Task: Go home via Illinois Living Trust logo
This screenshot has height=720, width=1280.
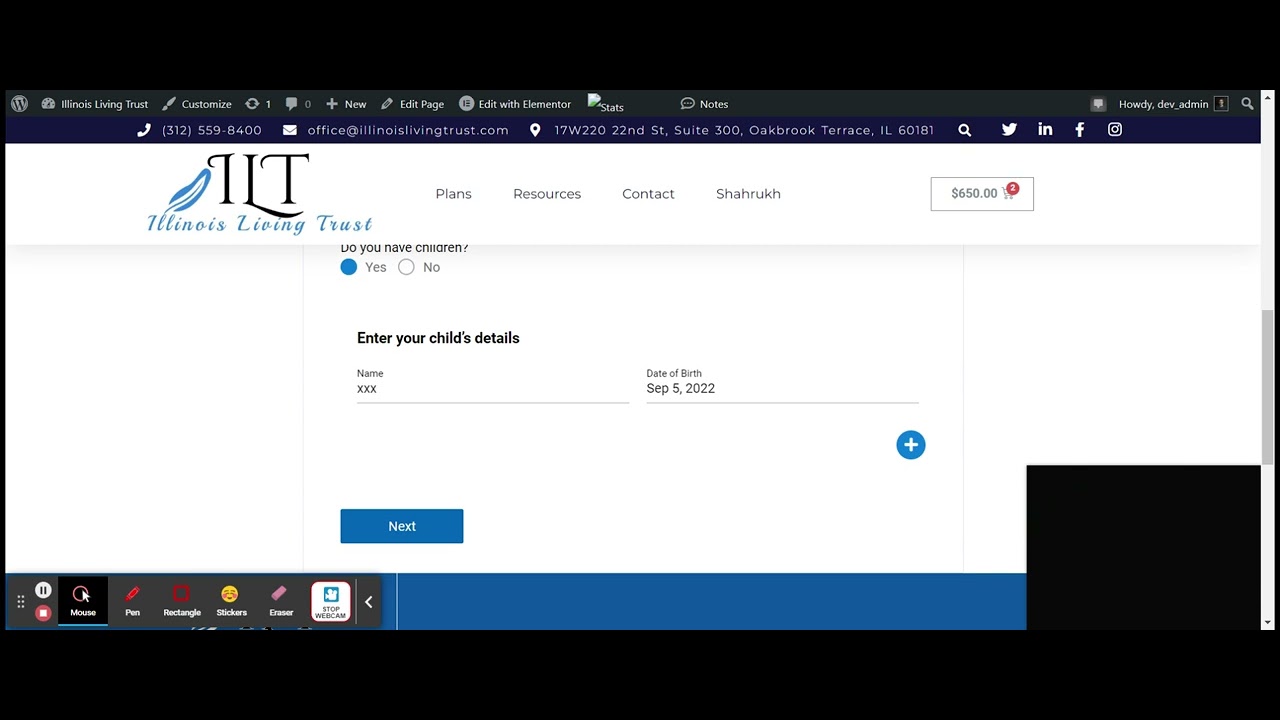Action: point(260,194)
